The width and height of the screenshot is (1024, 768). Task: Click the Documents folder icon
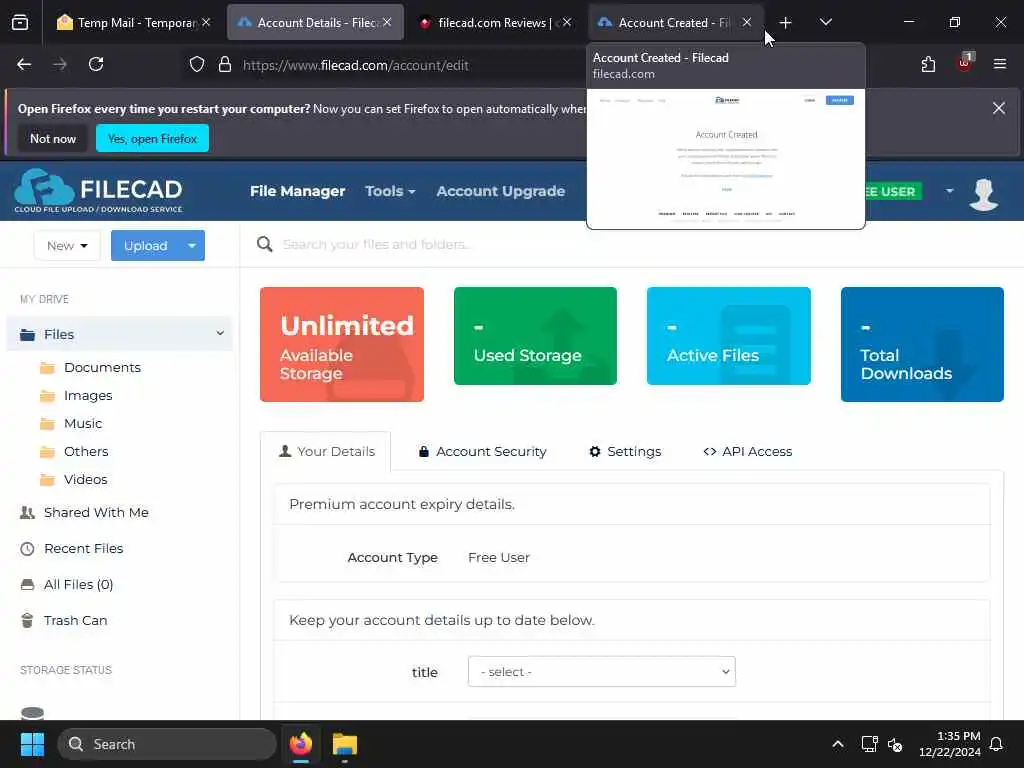pyautogui.click(x=47, y=368)
